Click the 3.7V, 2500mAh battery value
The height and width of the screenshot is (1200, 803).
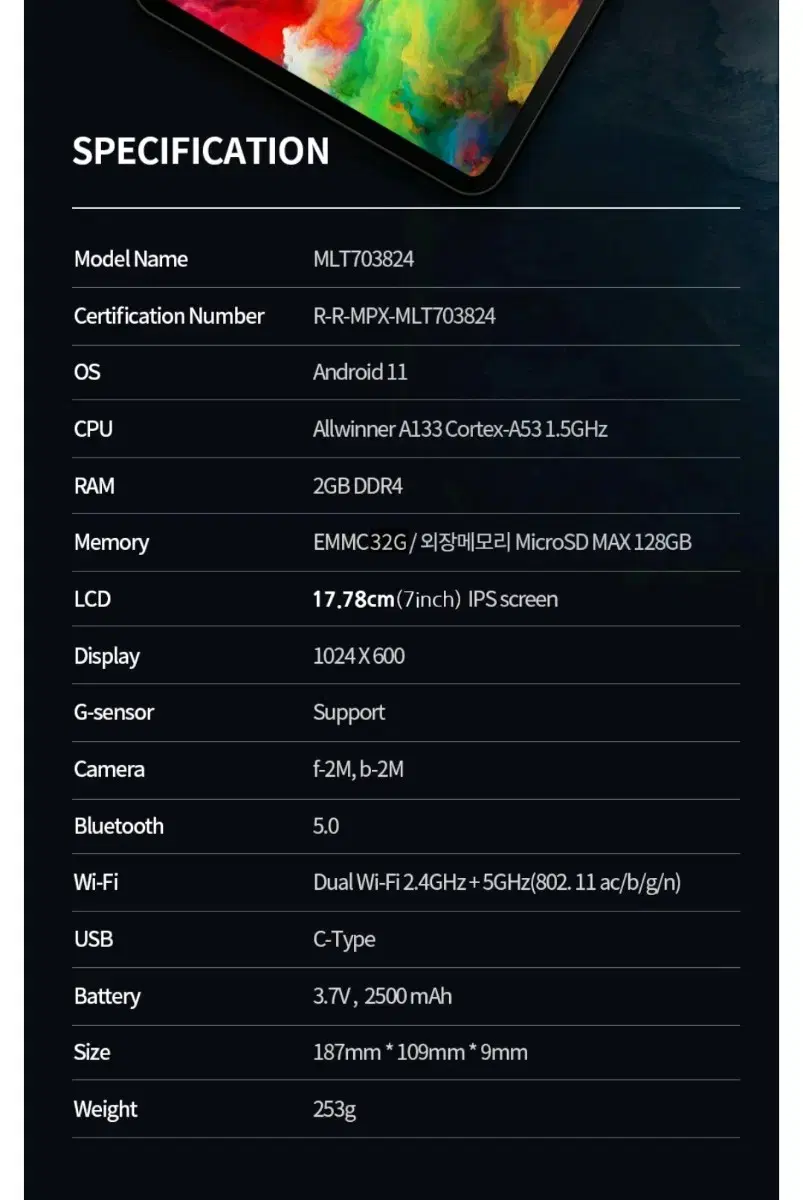pyautogui.click(x=383, y=996)
